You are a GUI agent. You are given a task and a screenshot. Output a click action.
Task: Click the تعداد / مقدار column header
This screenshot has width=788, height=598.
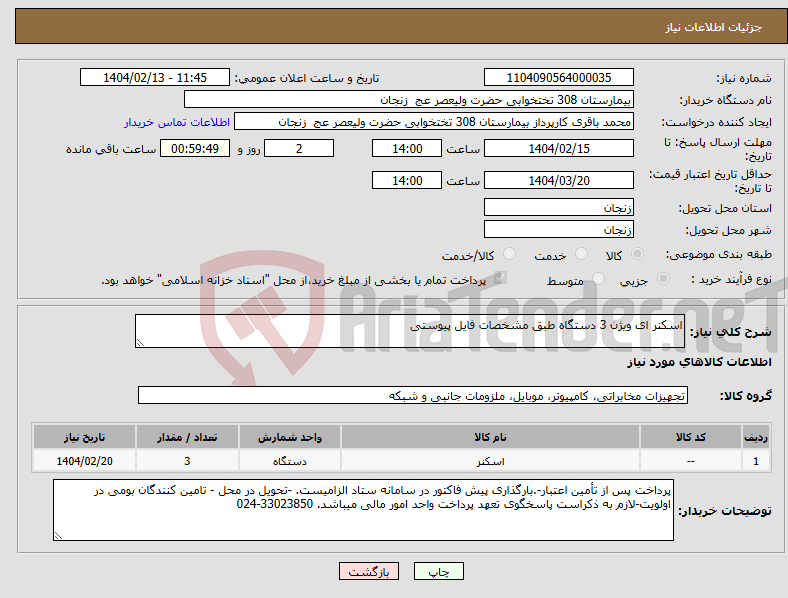pos(187,437)
